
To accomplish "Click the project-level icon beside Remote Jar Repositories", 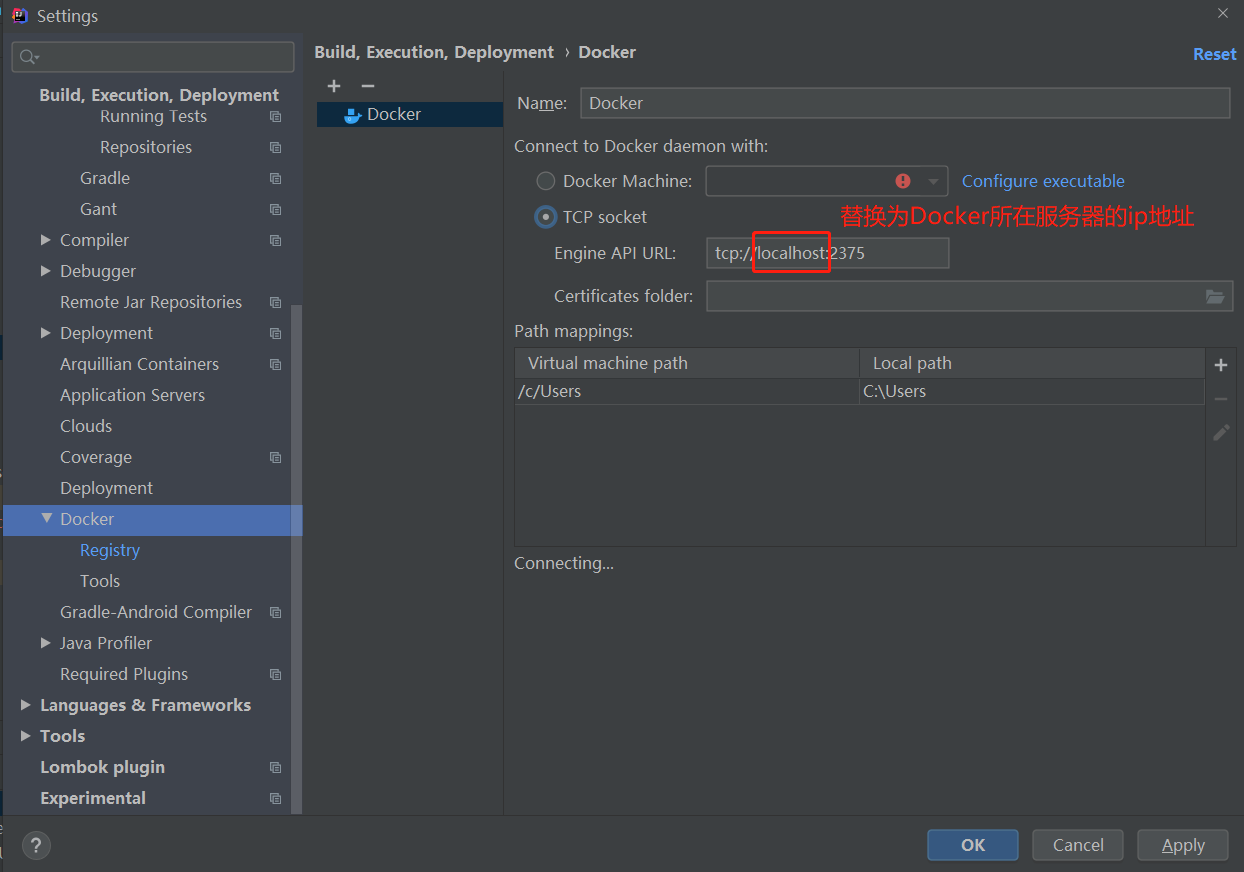I will pos(276,303).
